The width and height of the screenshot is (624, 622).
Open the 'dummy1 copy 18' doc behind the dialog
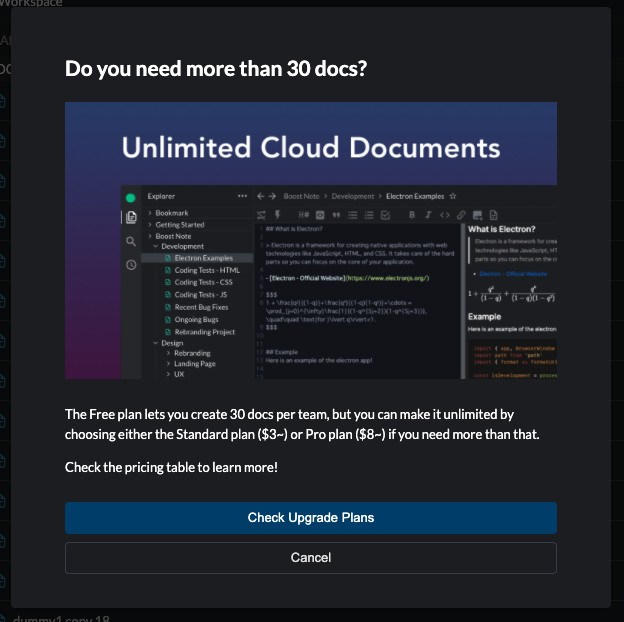(x=61, y=618)
